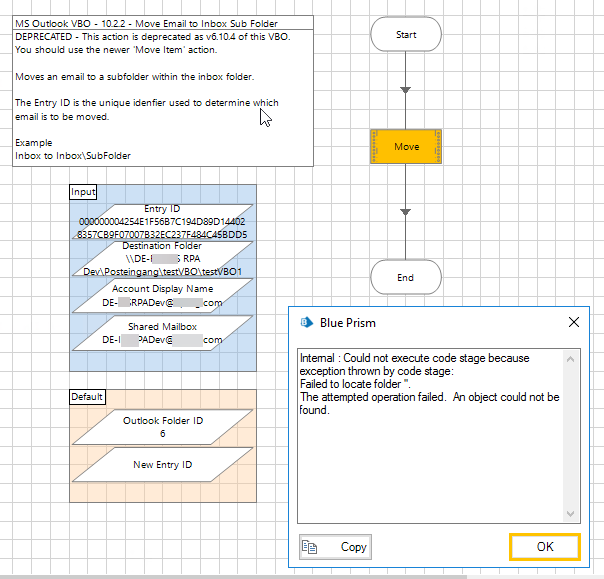Click the arrow between Move and End
This screenshot has width=604, height=579.
point(405,212)
